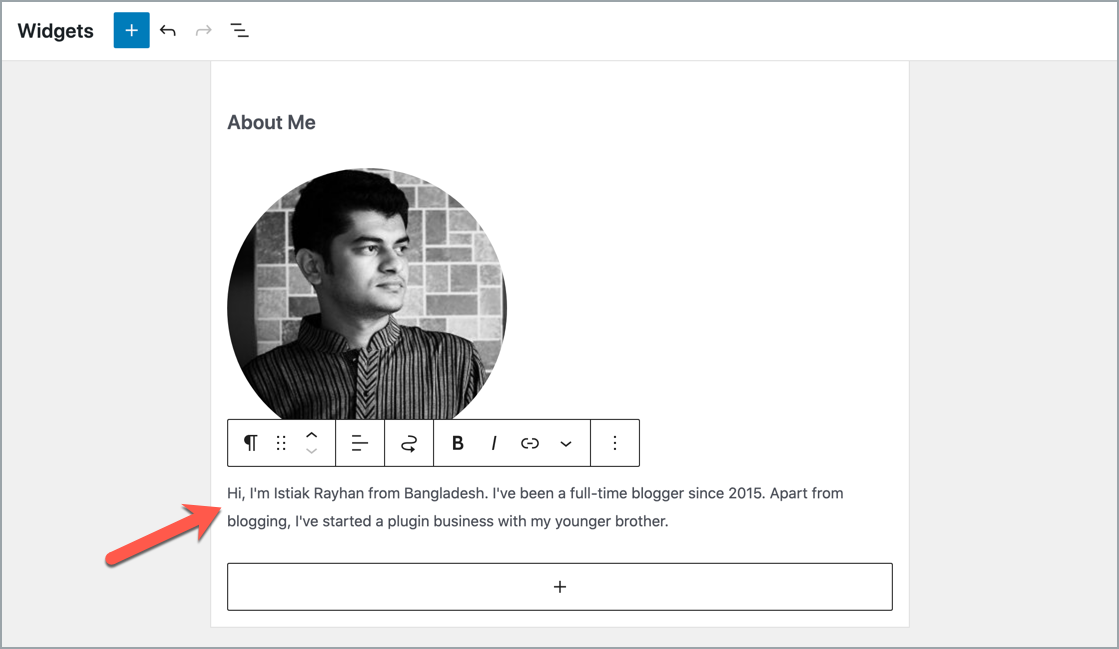
Task: Open the block inserter from the top toolbar
Action: tap(131, 30)
